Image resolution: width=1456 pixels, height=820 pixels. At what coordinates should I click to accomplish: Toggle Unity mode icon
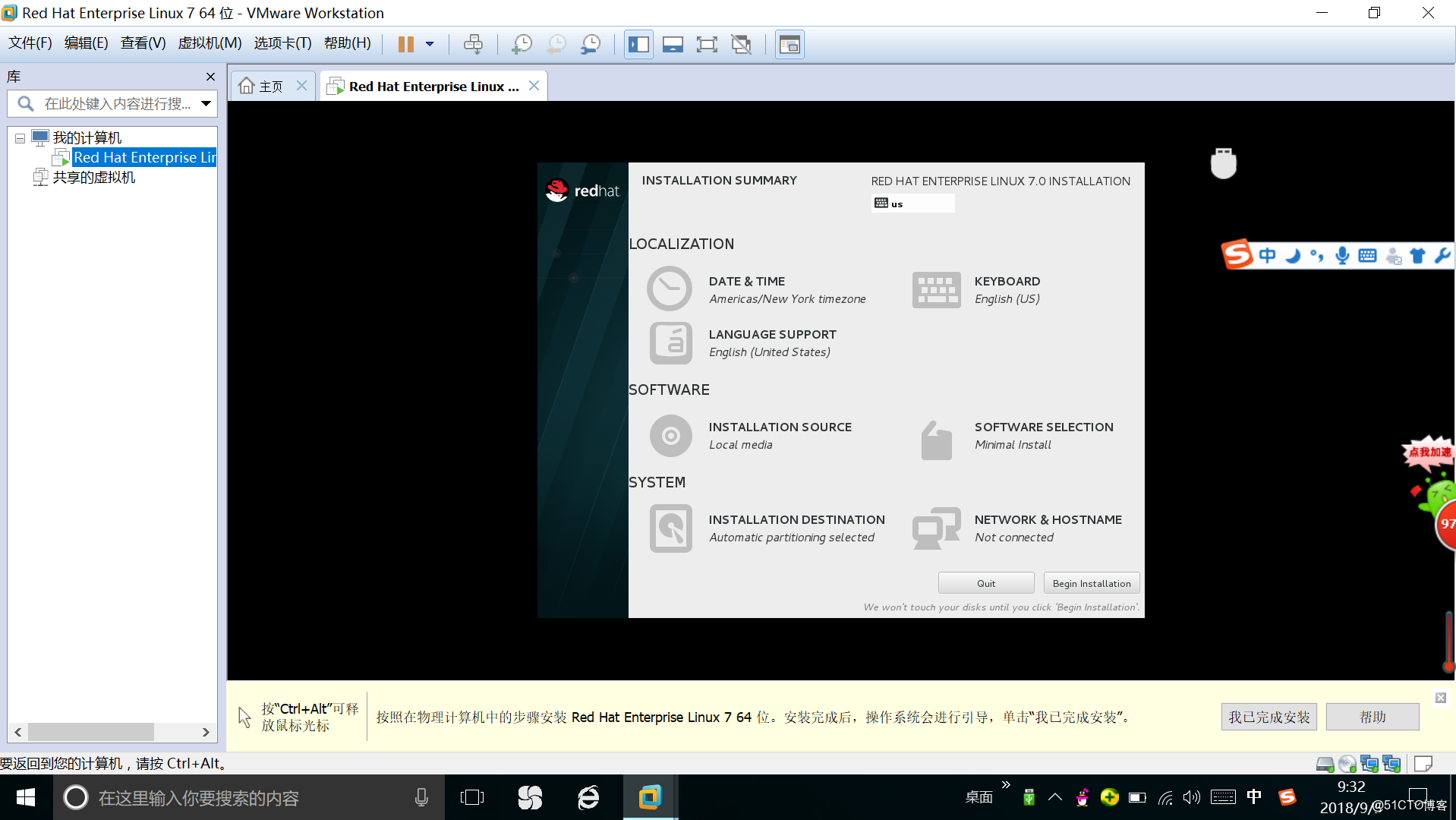741,44
